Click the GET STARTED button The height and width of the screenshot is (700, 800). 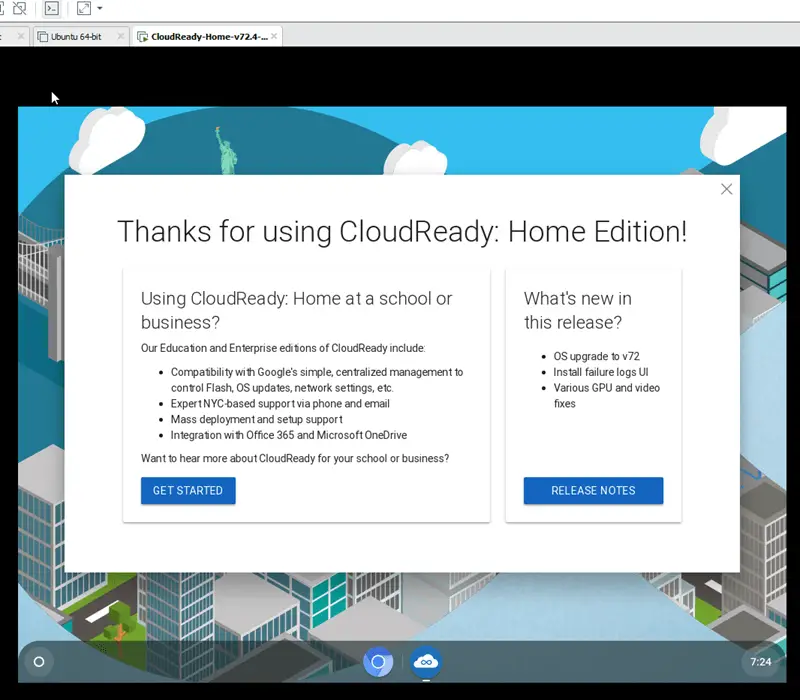[x=188, y=491]
